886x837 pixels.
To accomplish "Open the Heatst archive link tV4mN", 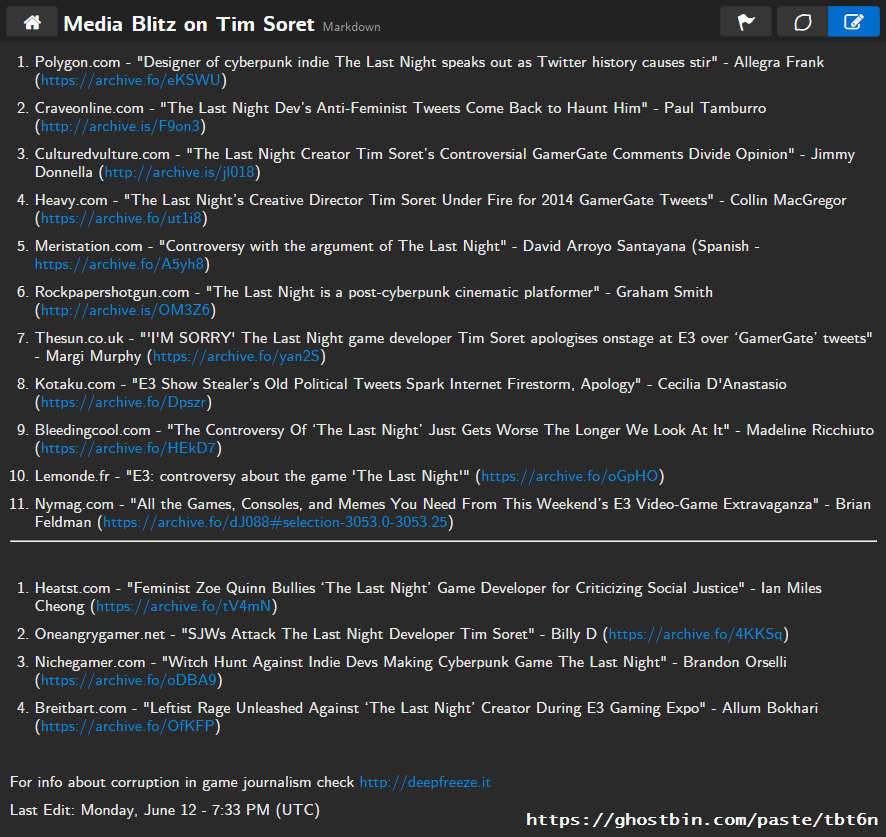I will (x=183, y=606).
